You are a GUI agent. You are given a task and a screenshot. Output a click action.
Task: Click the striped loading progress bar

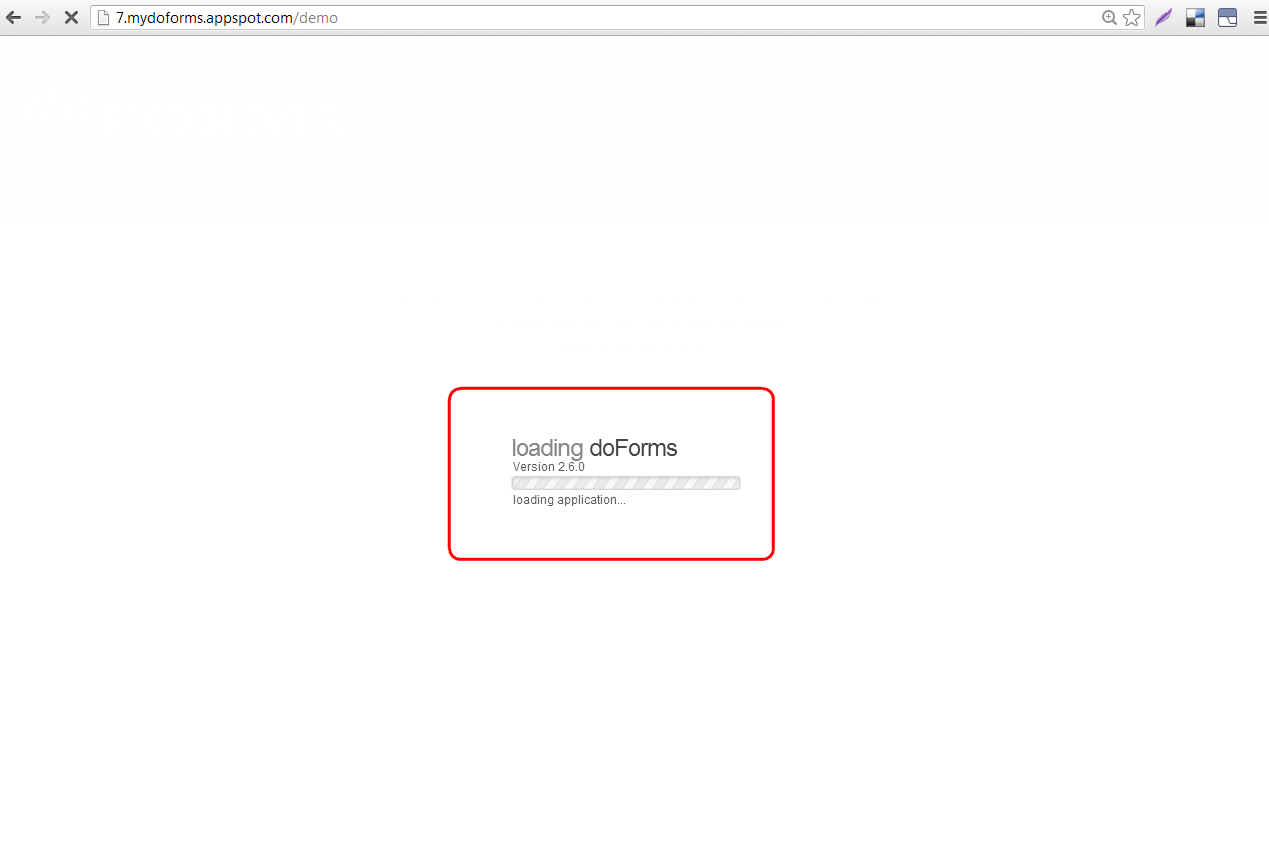point(625,483)
